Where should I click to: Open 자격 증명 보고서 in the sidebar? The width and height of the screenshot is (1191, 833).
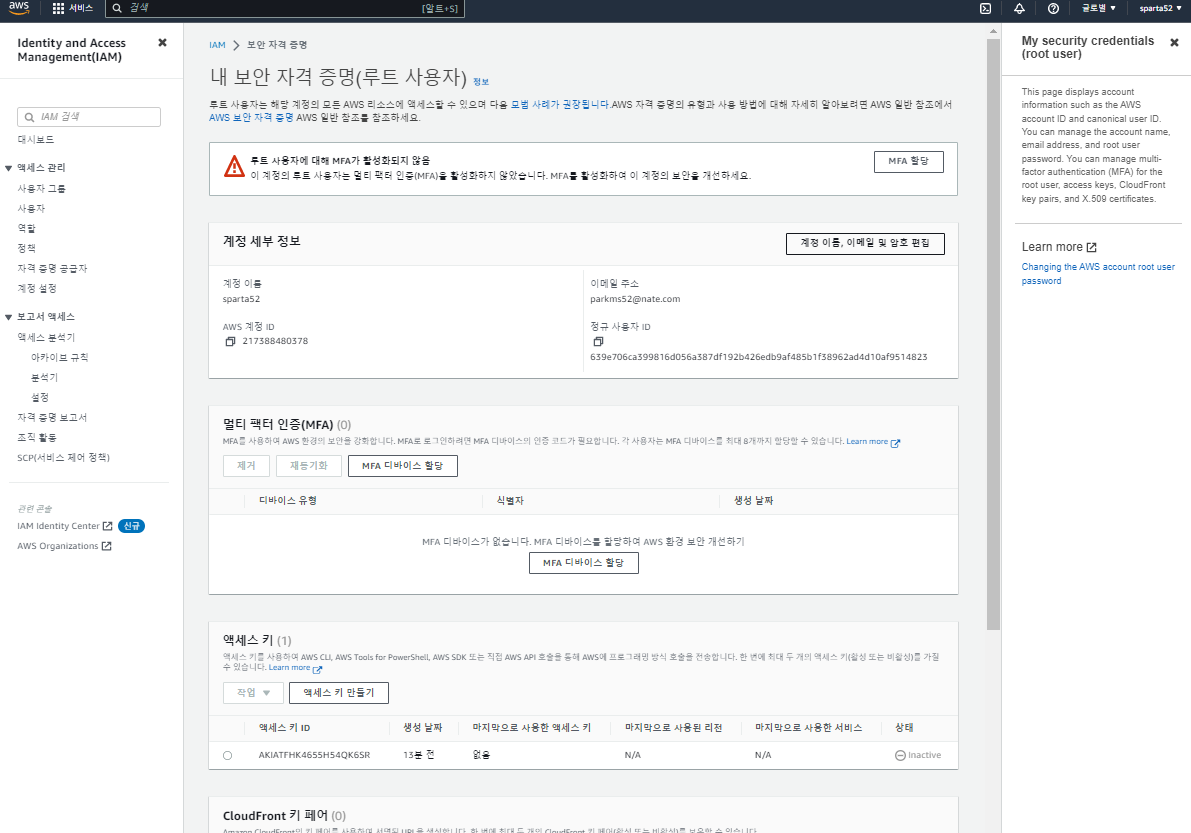pos(52,418)
